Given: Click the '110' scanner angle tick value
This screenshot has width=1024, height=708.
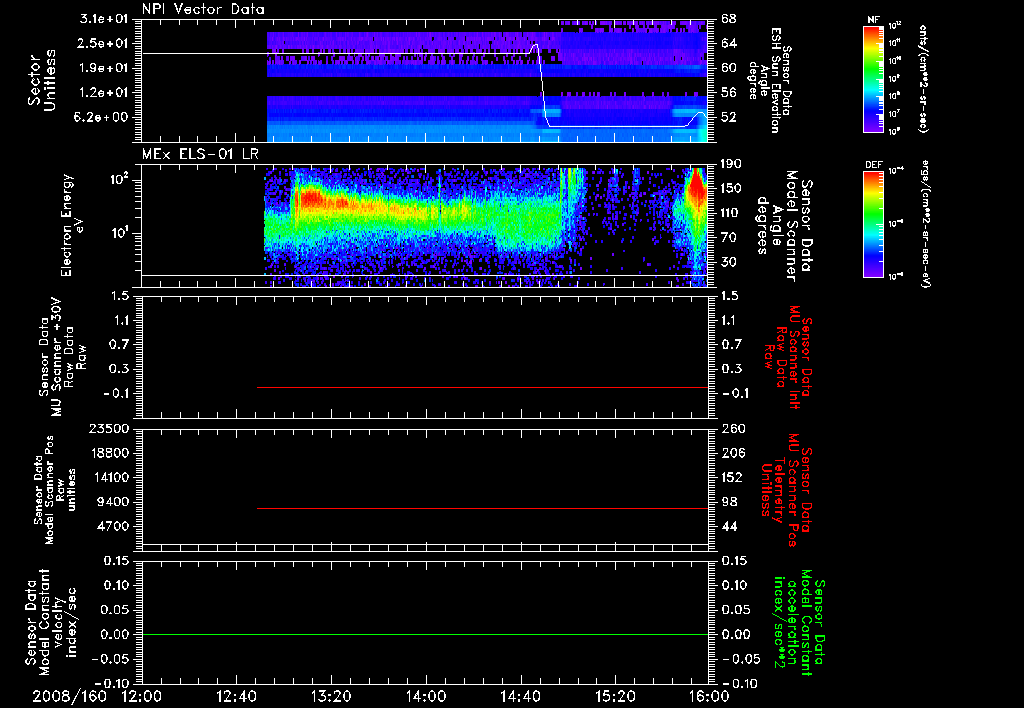Looking at the screenshot, I should click(731, 213).
